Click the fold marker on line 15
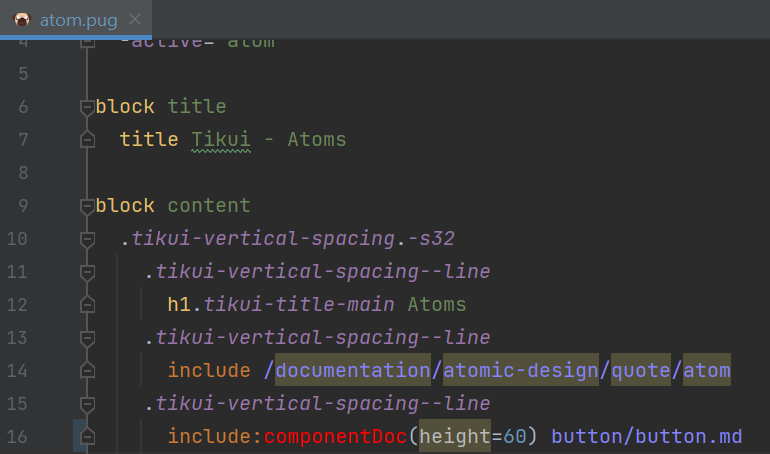770x454 pixels. click(x=88, y=403)
